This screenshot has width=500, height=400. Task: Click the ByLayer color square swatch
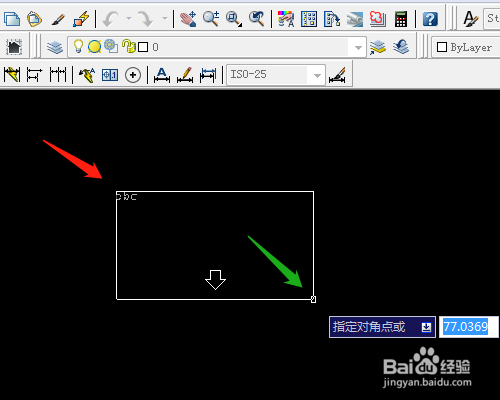442,47
